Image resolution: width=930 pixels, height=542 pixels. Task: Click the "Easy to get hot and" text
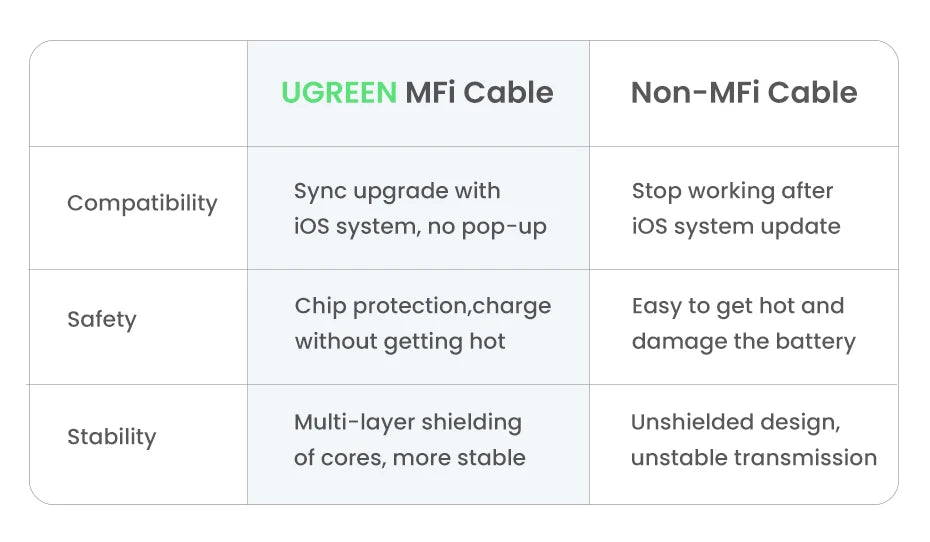pos(738,306)
